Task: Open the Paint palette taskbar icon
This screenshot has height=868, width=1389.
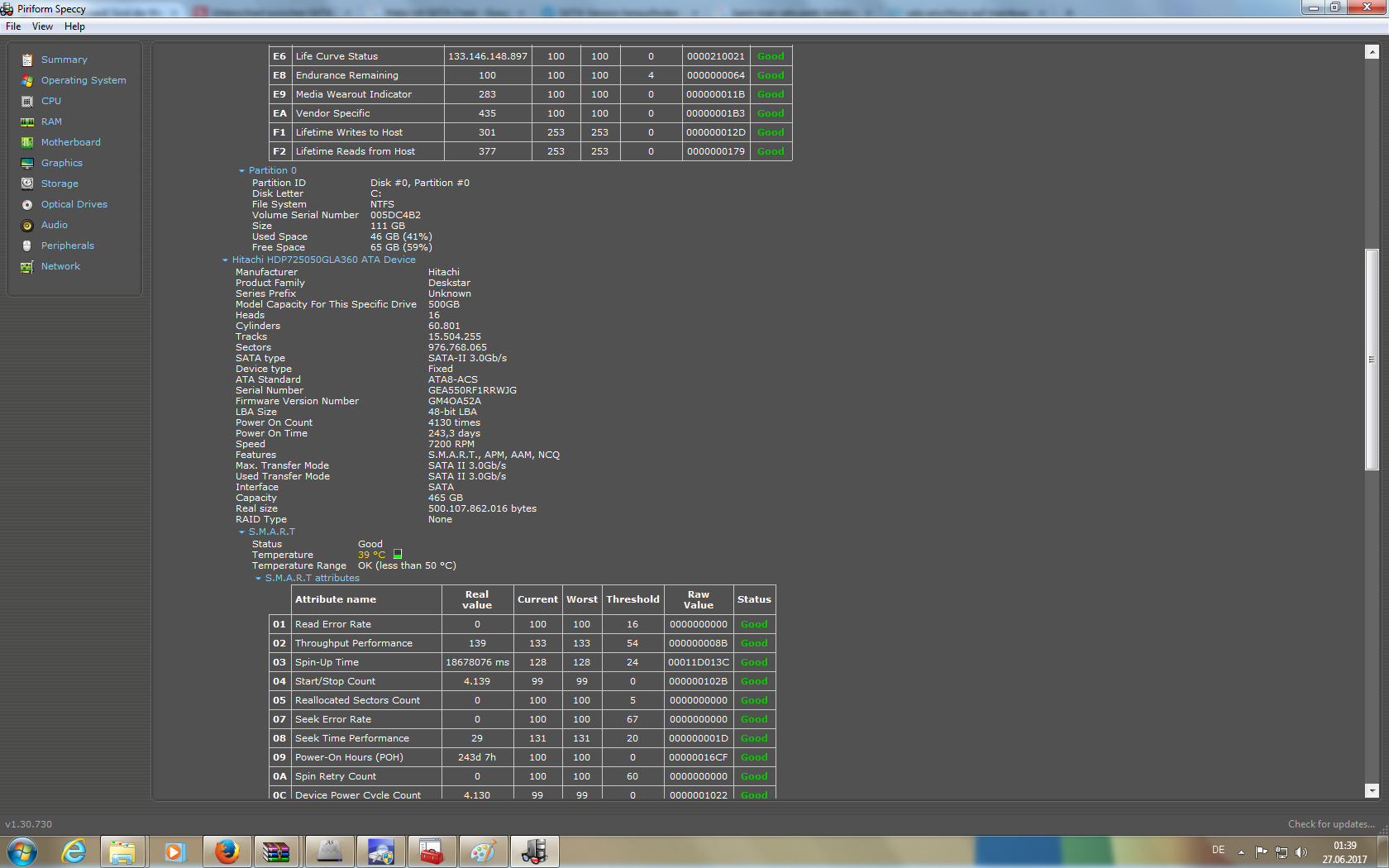Action: (x=483, y=851)
